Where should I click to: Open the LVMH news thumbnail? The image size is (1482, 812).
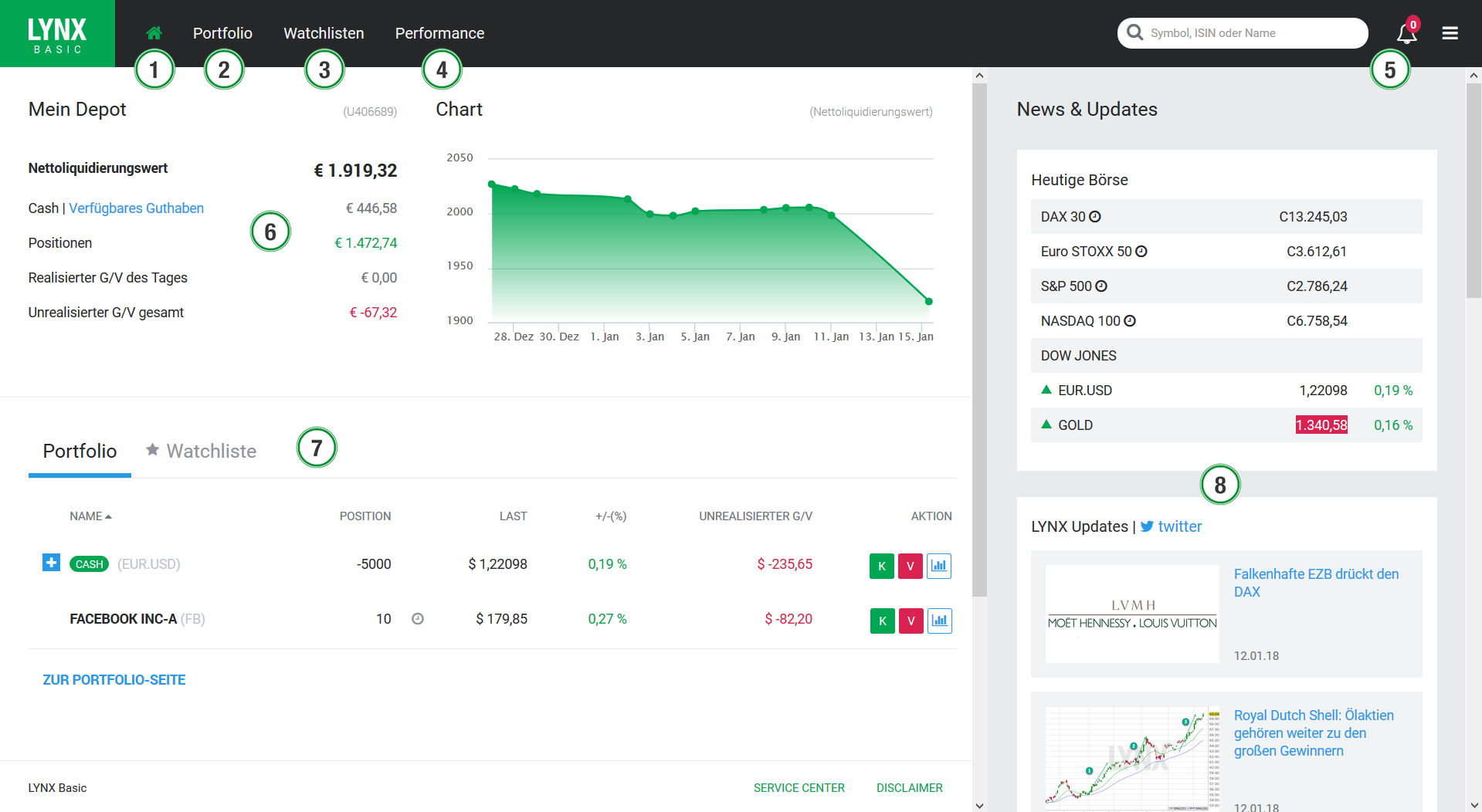(x=1132, y=614)
